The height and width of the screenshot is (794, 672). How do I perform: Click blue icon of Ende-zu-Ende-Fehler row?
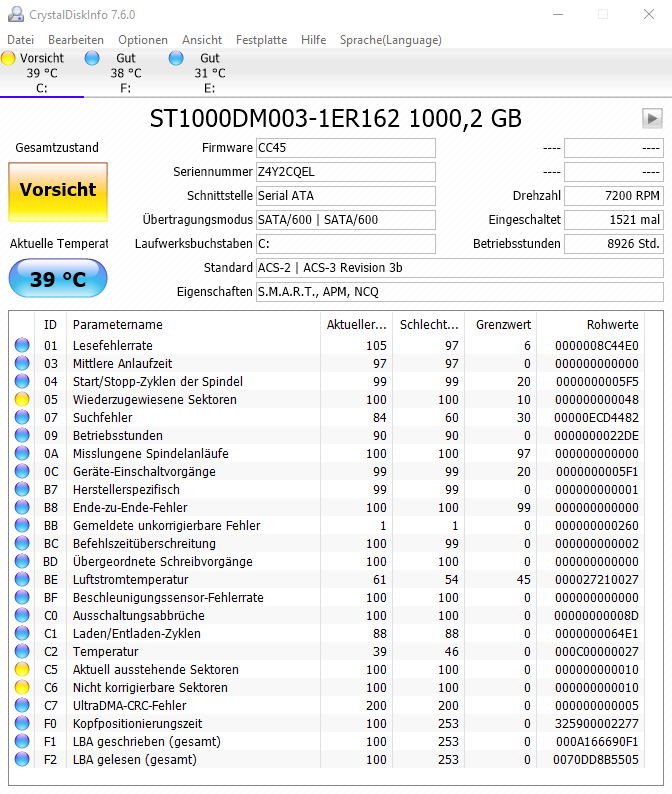pyautogui.click(x=22, y=507)
